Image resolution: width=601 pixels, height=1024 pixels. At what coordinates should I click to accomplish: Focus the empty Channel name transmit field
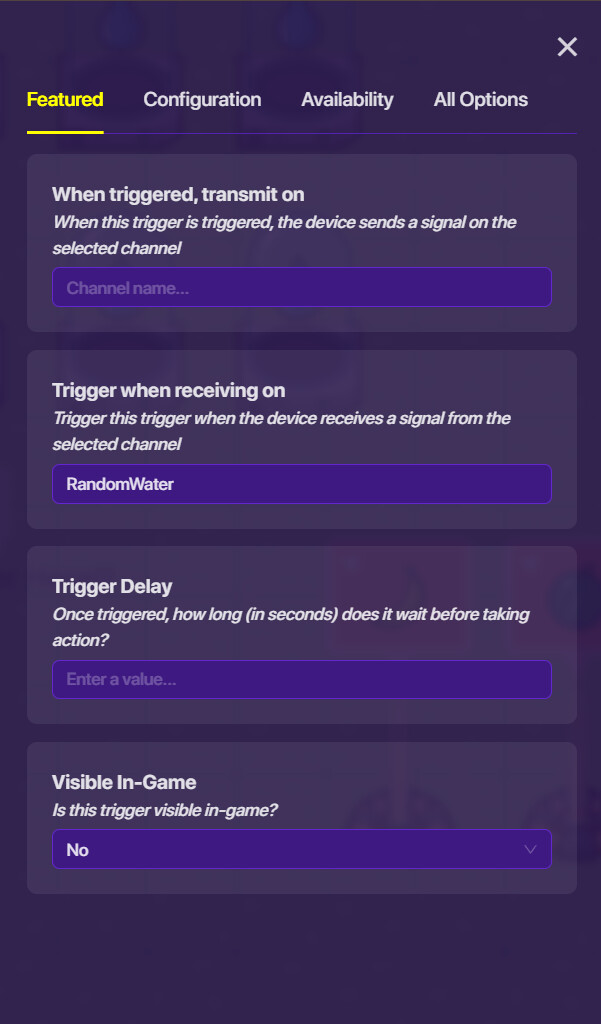point(301,288)
